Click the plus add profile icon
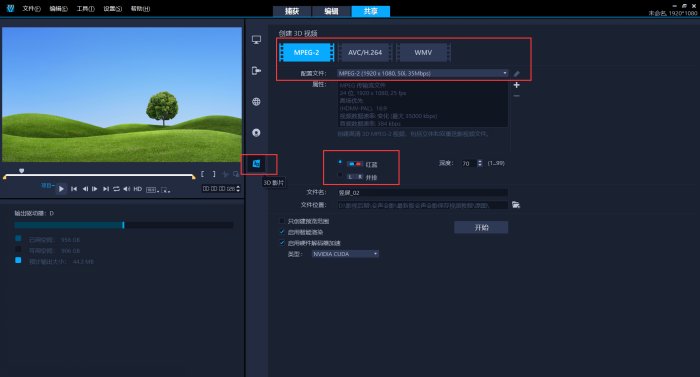This screenshot has width=700, height=377. (517, 85)
